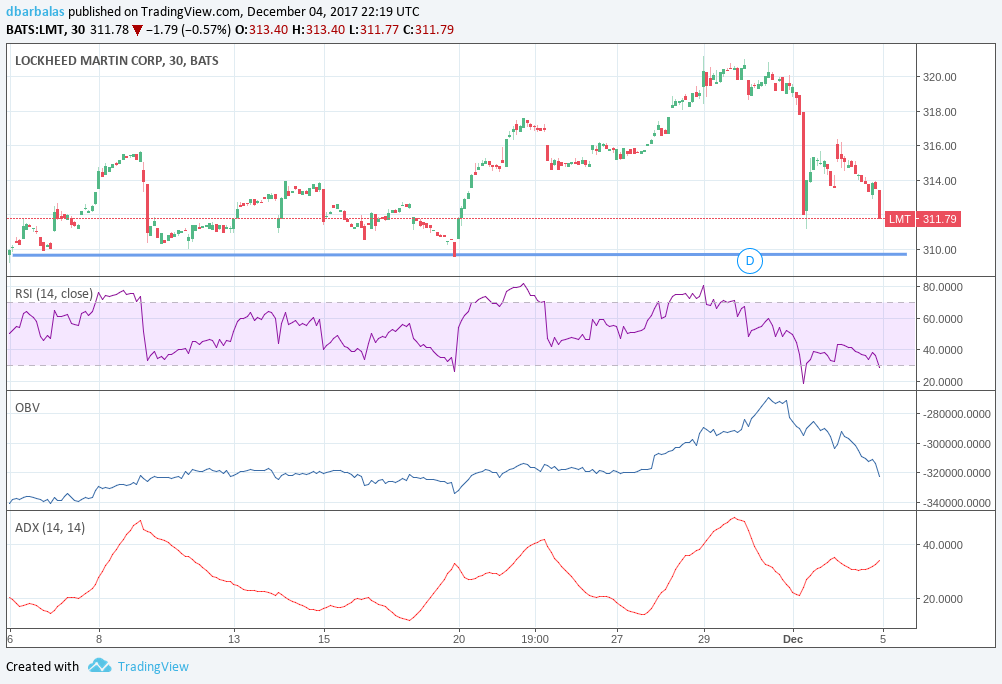Click the TradingView link at bottom
Image resolution: width=1002 pixels, height=684 pixels.
(x=153, y=666)
